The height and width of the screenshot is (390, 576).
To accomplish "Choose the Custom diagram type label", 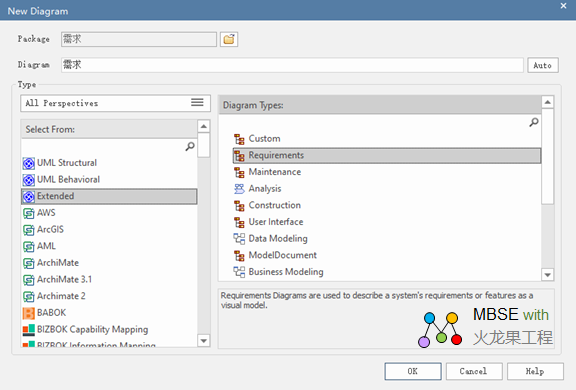I will point(264,139).
